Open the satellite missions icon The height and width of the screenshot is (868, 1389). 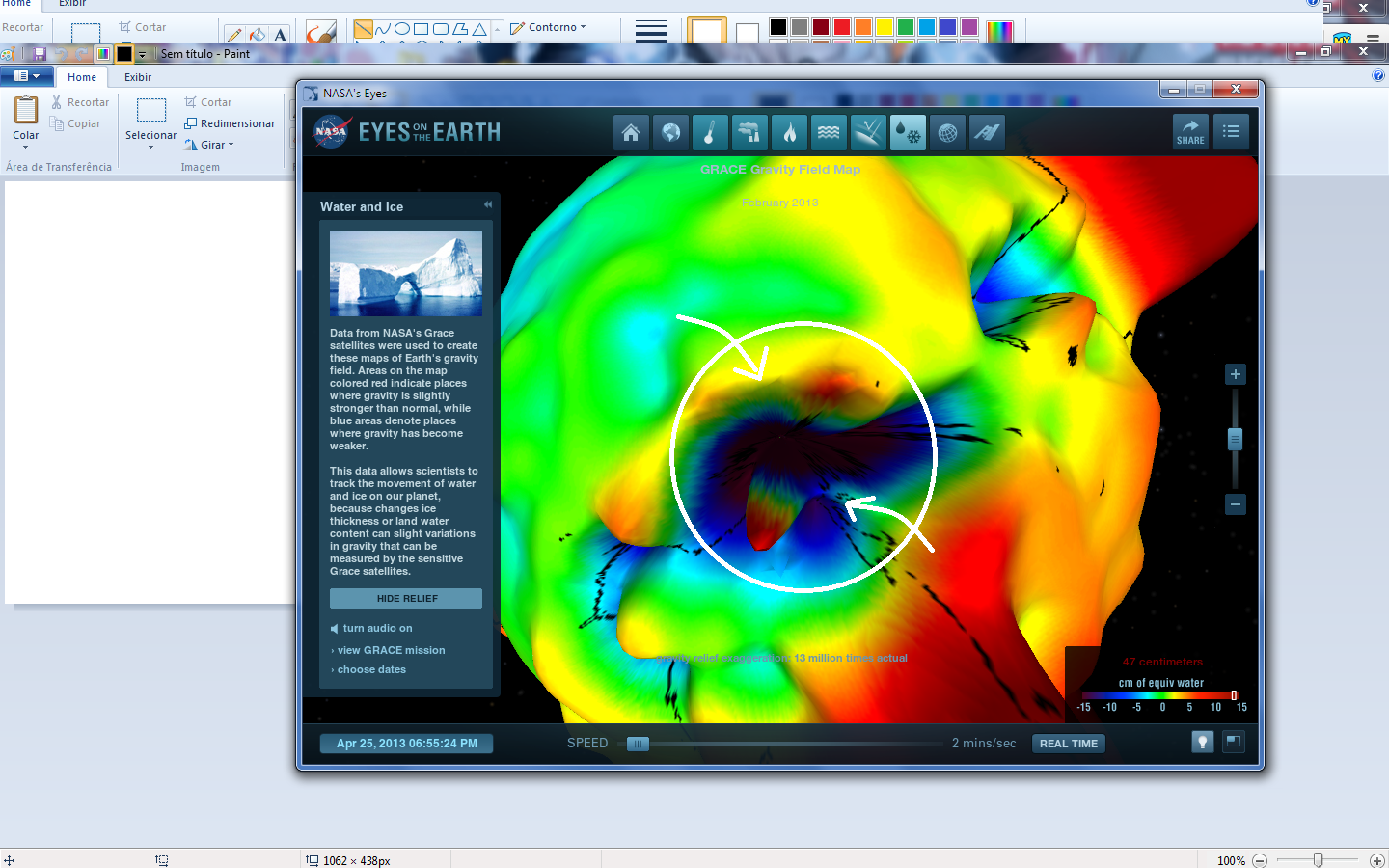(x=987, y=132)
